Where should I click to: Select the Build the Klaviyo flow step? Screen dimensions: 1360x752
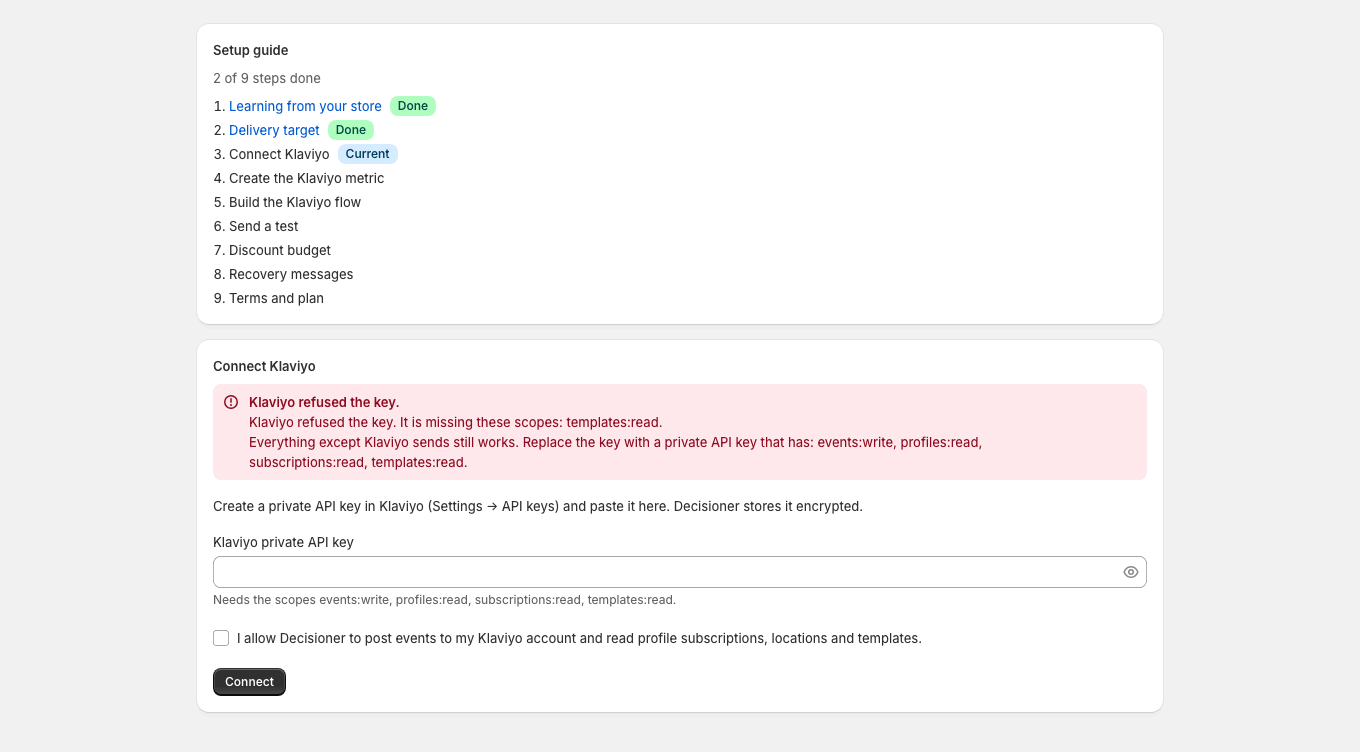[295, 202]
